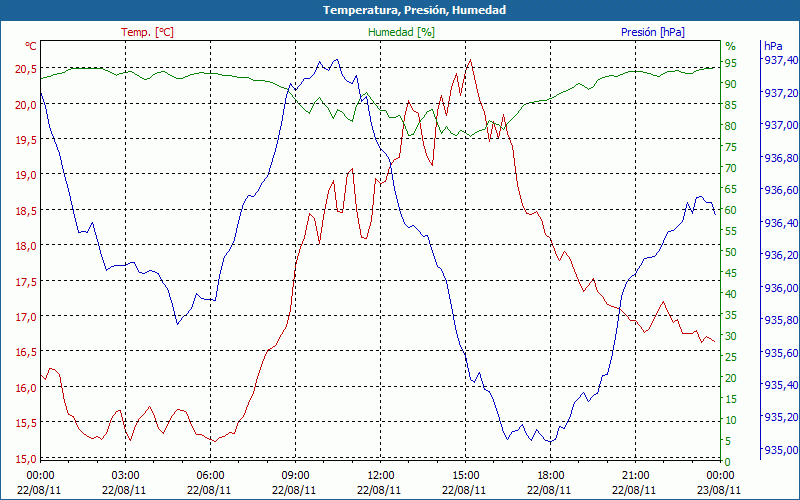Click the 95 tick on the humidity axis
Screen dimensions: 800x500
point(731,63)
